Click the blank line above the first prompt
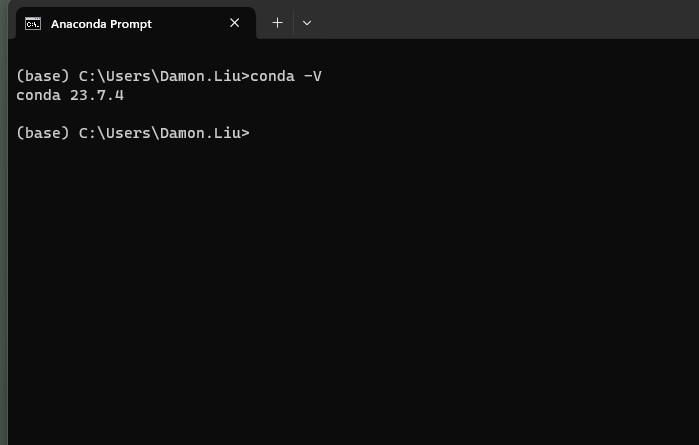The image size is (699, 445). coord(200,57)
